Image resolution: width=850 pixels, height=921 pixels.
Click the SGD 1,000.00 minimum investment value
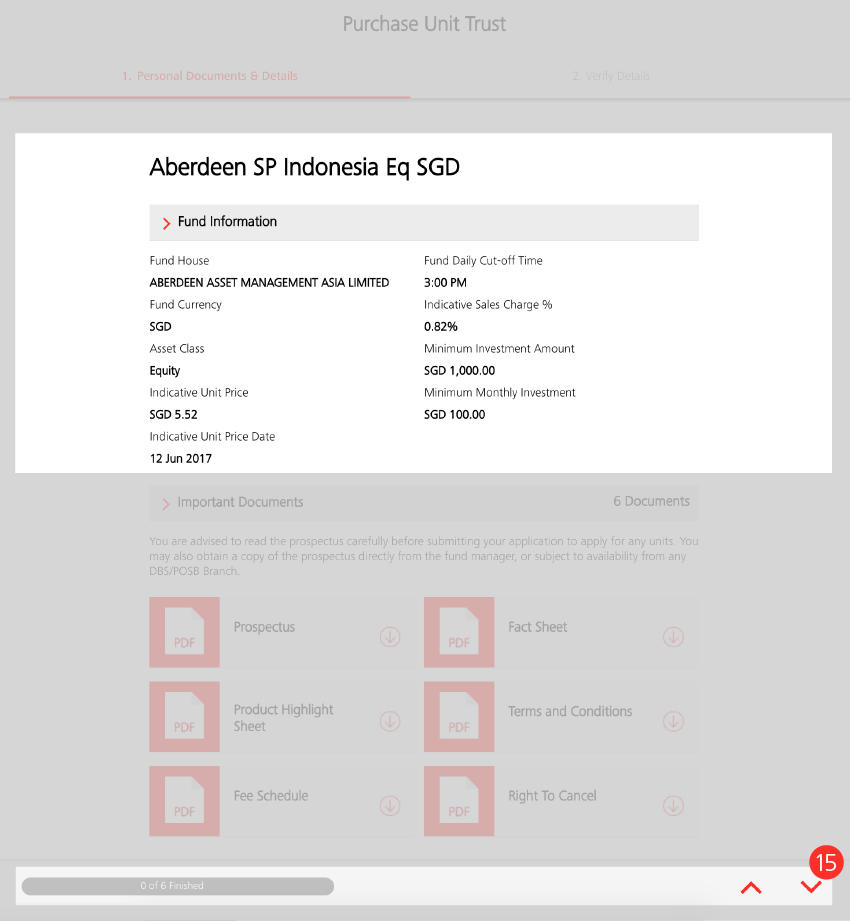pos(459,371)
